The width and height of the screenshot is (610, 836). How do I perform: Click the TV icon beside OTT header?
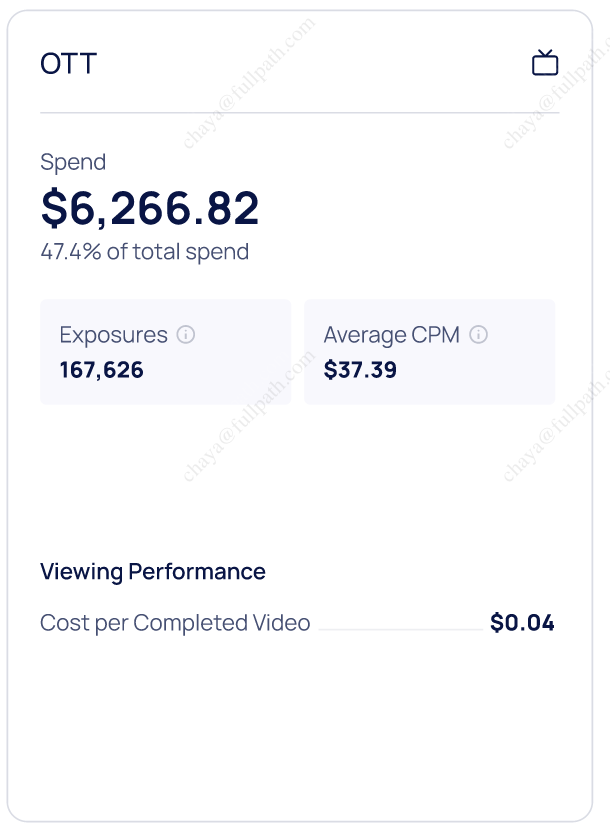[544, 63]
